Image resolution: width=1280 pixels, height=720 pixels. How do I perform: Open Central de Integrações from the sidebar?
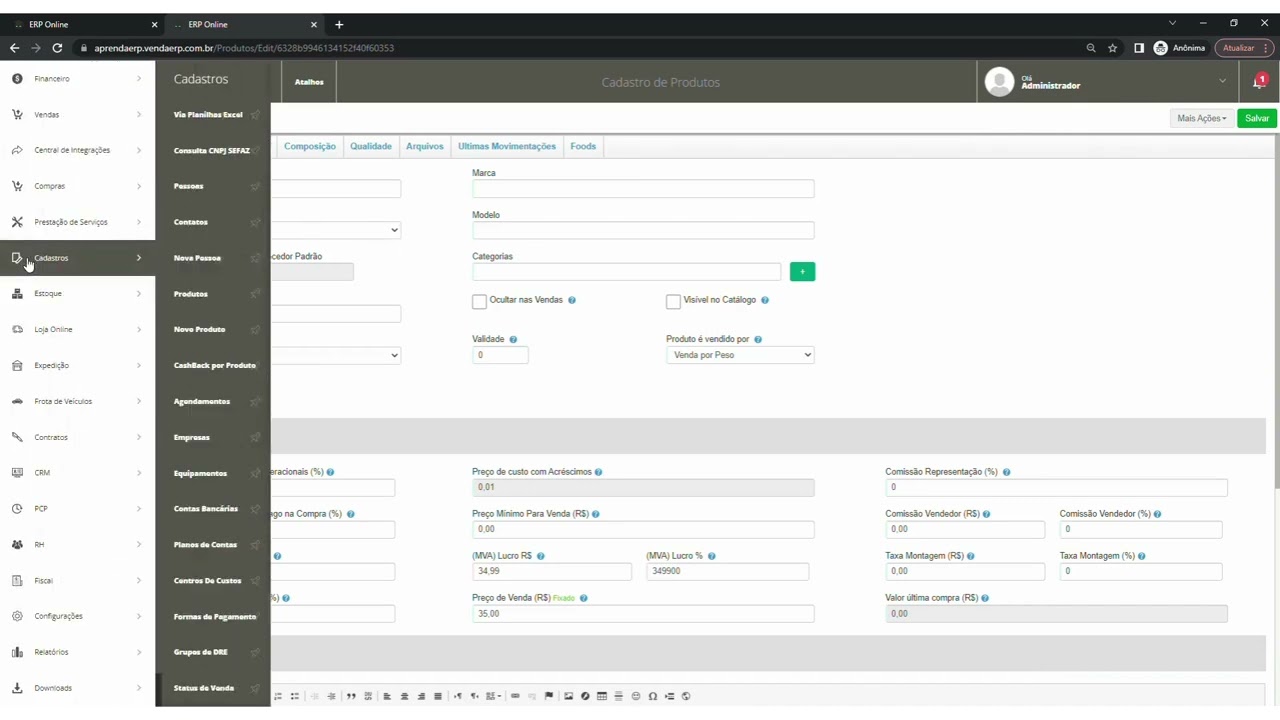[x=77, y=150]
